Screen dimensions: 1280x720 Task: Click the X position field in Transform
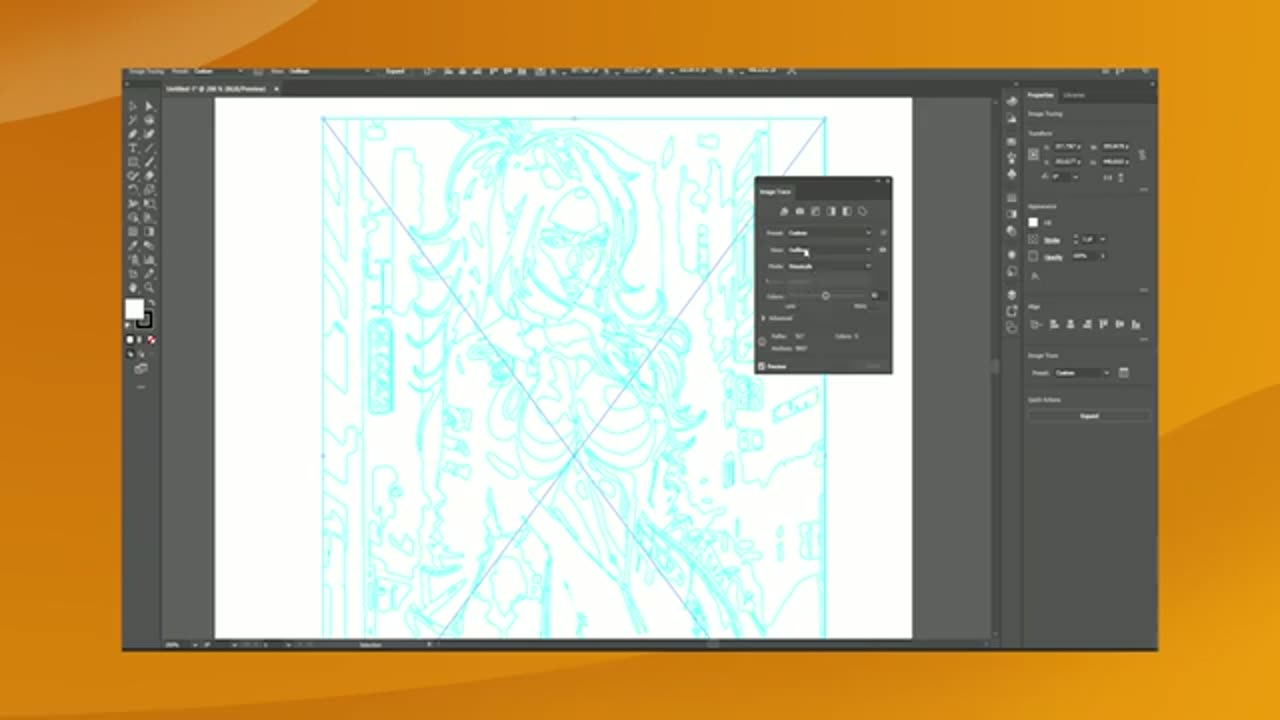[x=1067, y=147]
